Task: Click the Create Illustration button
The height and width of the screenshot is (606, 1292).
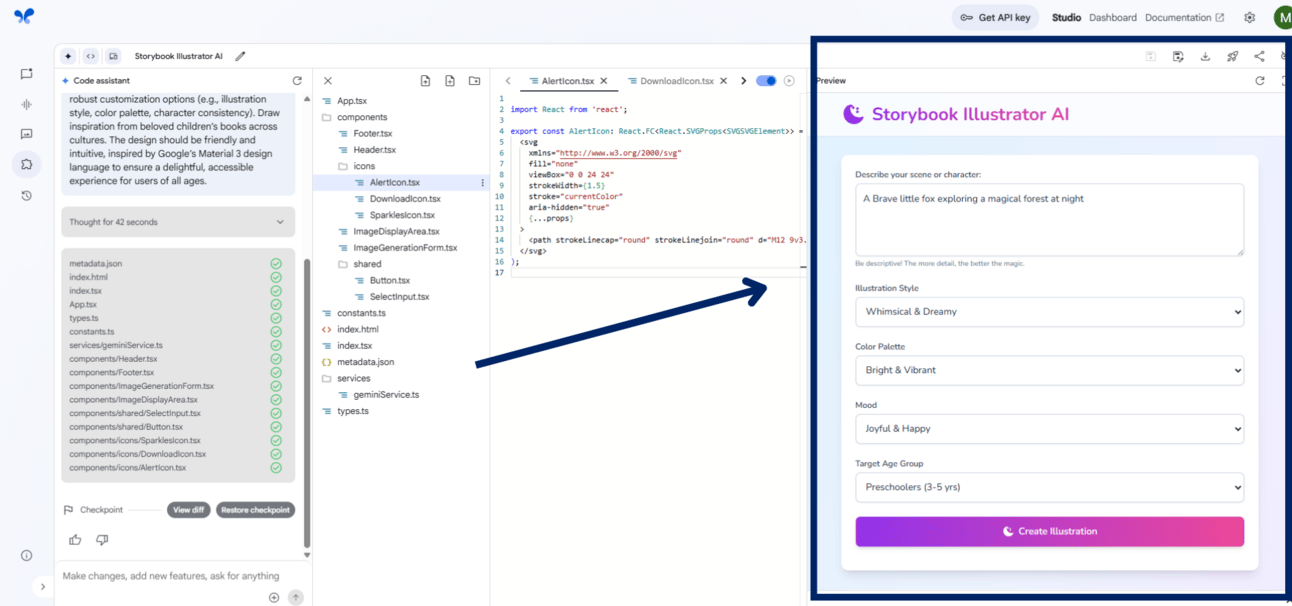Action: (1049, 531)
